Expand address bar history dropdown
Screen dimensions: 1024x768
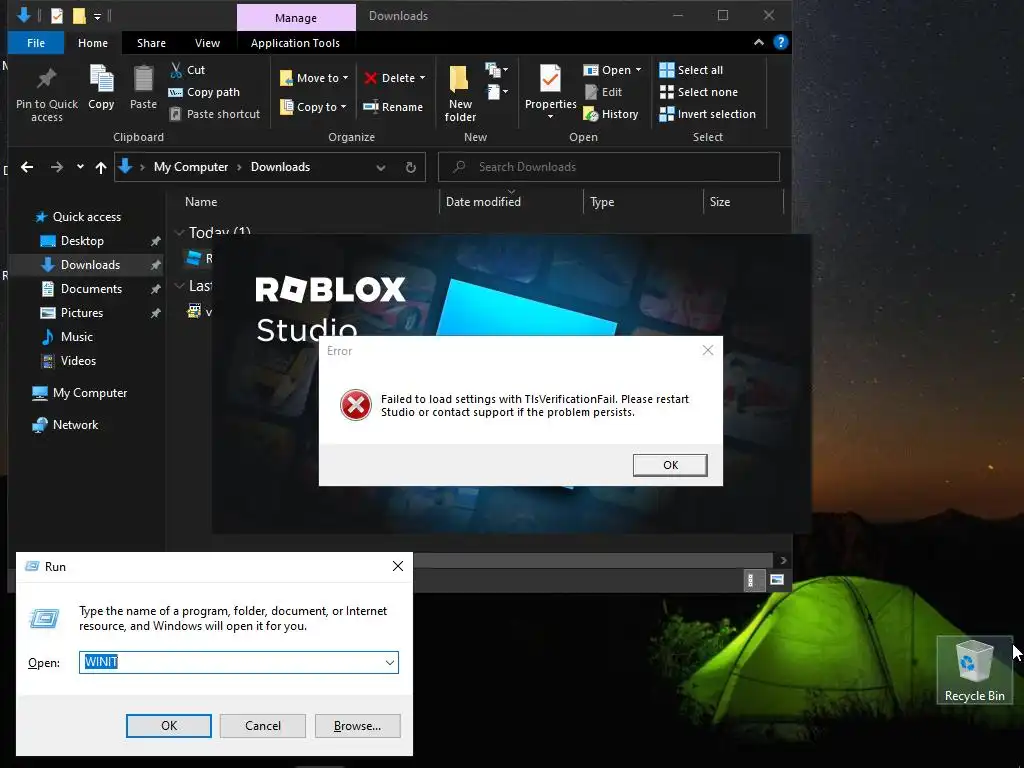[381, 168]
